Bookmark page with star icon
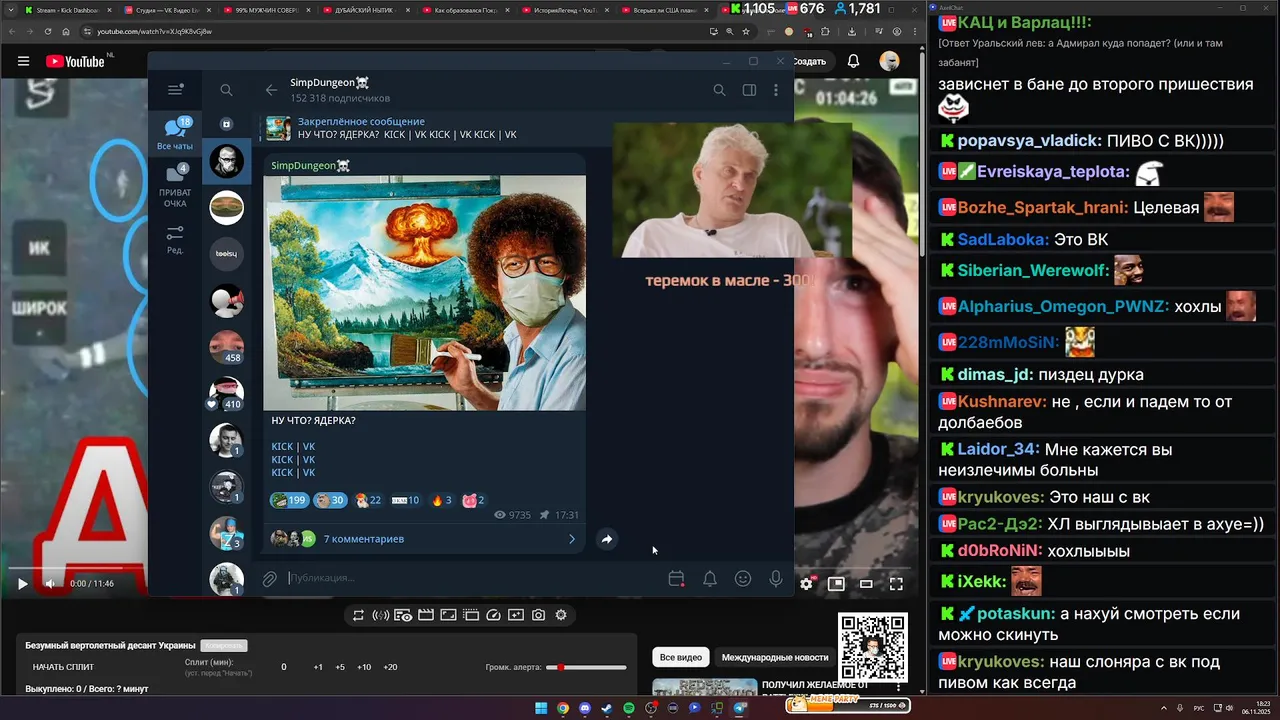Image resolution: width=1280 pixels, height=720 pixels. pyautogui.click(x=745, y=31)
